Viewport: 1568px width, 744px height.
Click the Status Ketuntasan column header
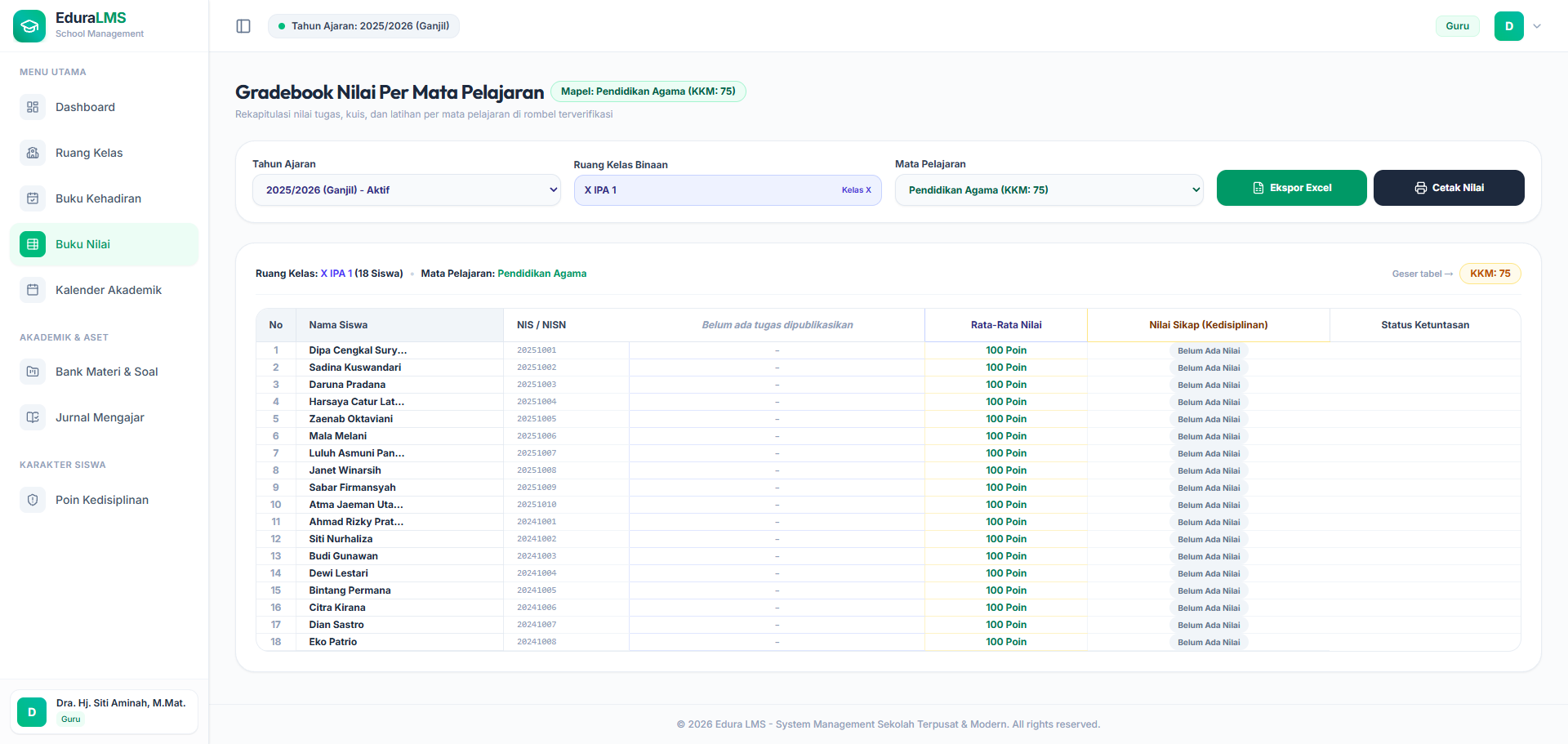point(1425,325)
